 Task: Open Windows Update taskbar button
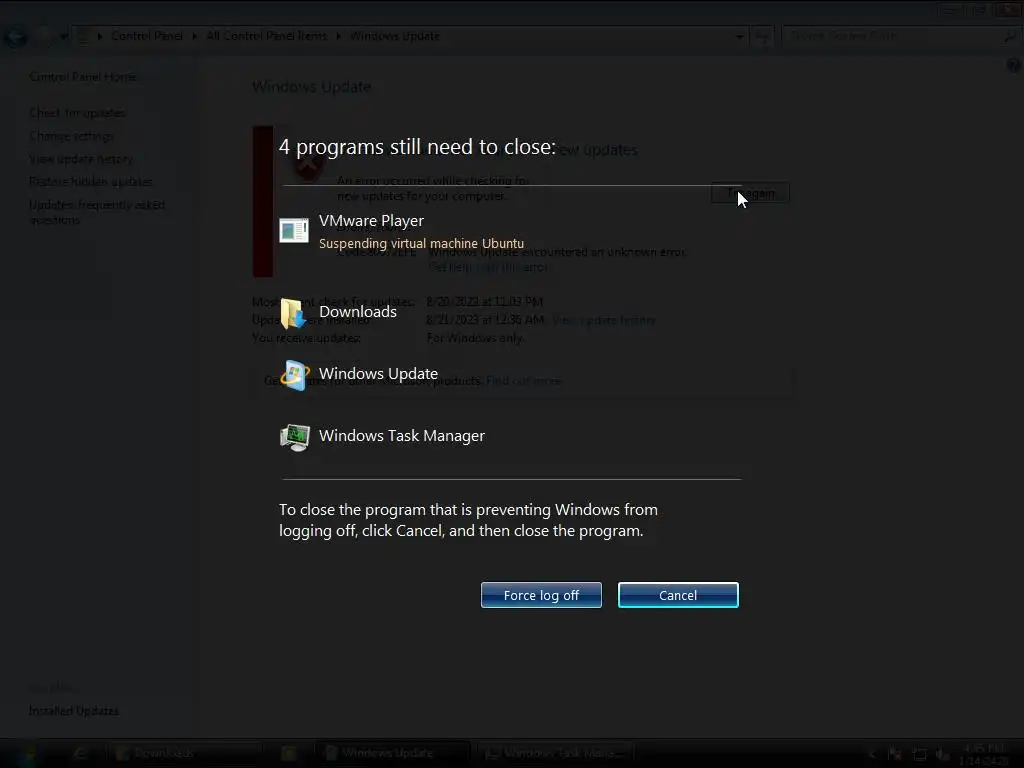392,753
